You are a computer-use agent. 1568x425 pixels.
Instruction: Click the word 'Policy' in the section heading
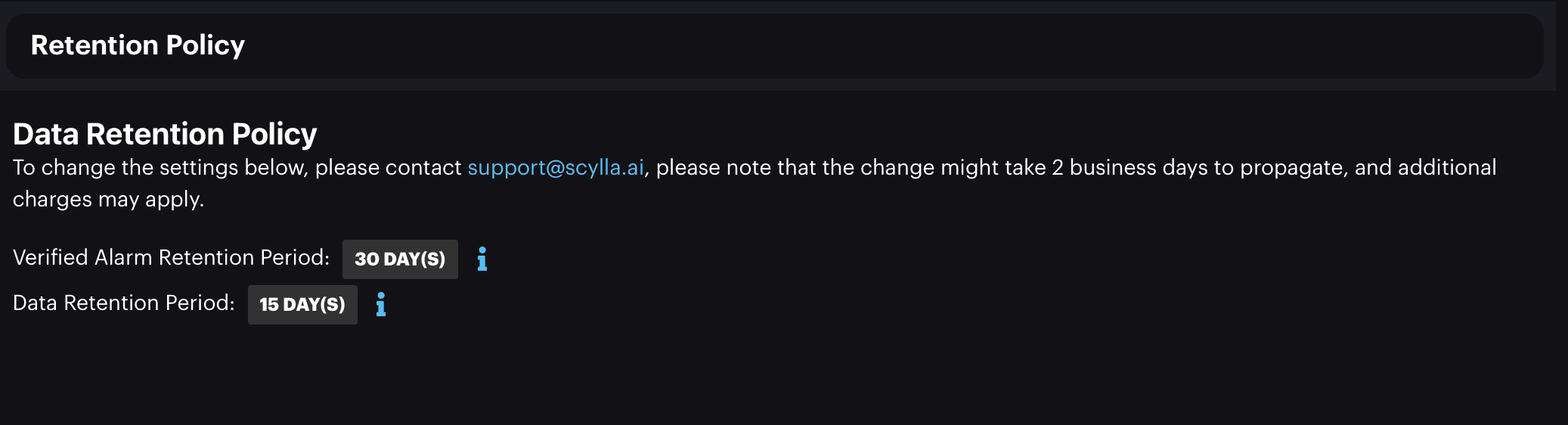274,134
